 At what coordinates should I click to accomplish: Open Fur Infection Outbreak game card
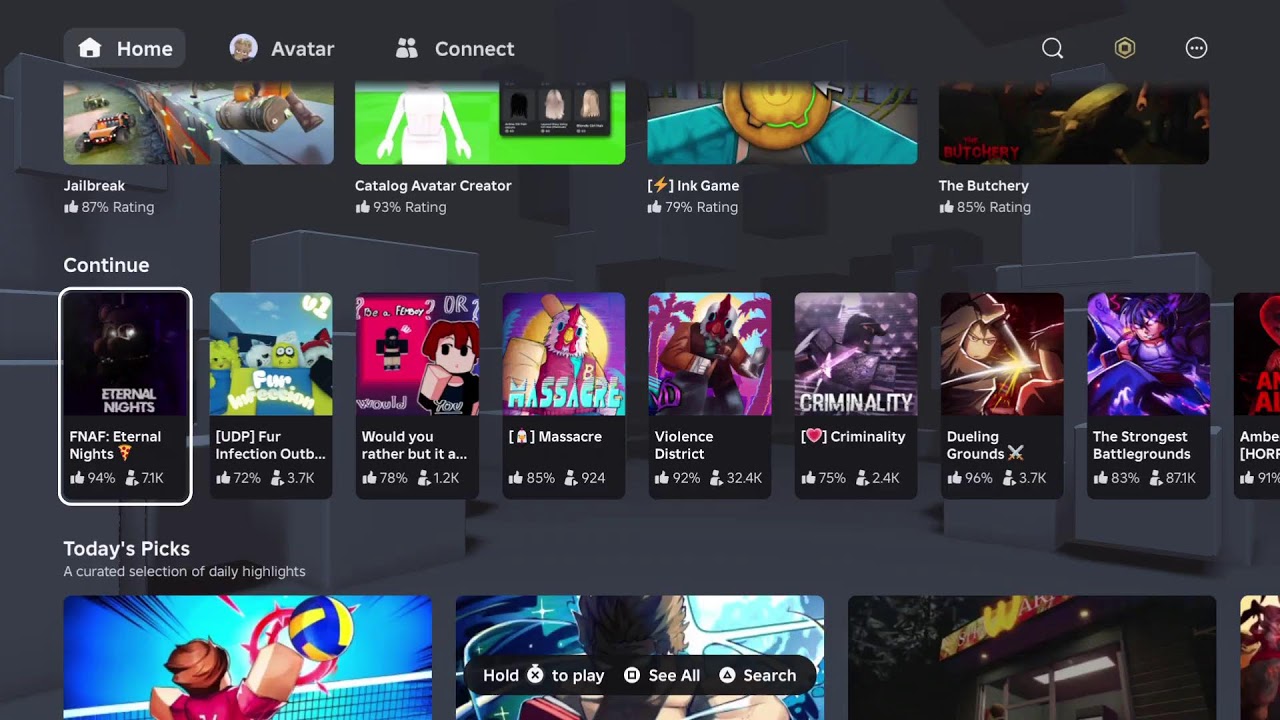271,396
